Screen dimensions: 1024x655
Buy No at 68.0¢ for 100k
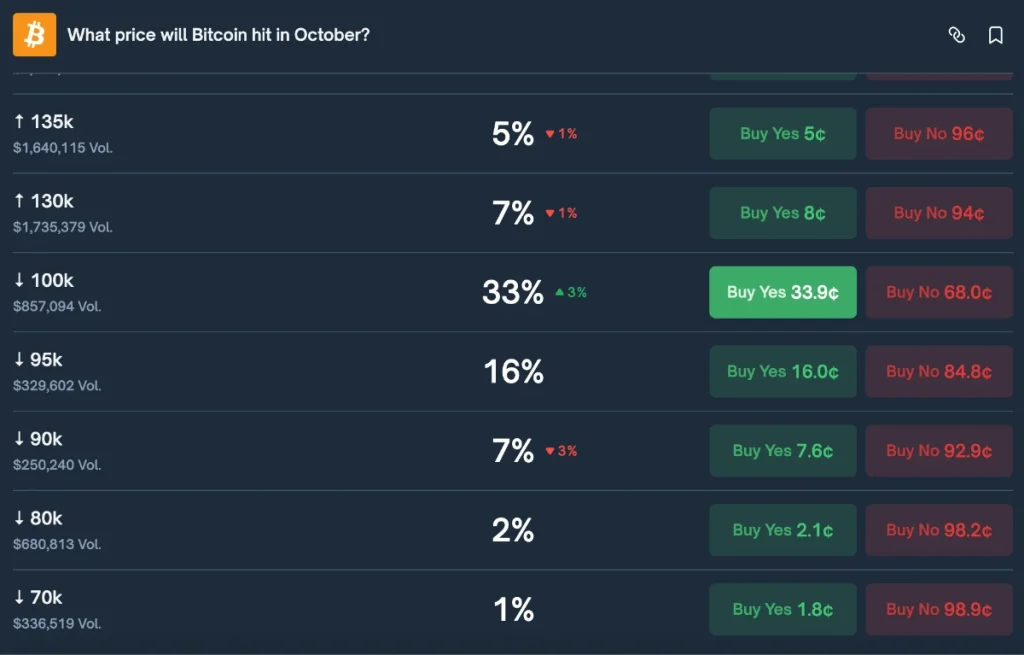click(938, 292)
